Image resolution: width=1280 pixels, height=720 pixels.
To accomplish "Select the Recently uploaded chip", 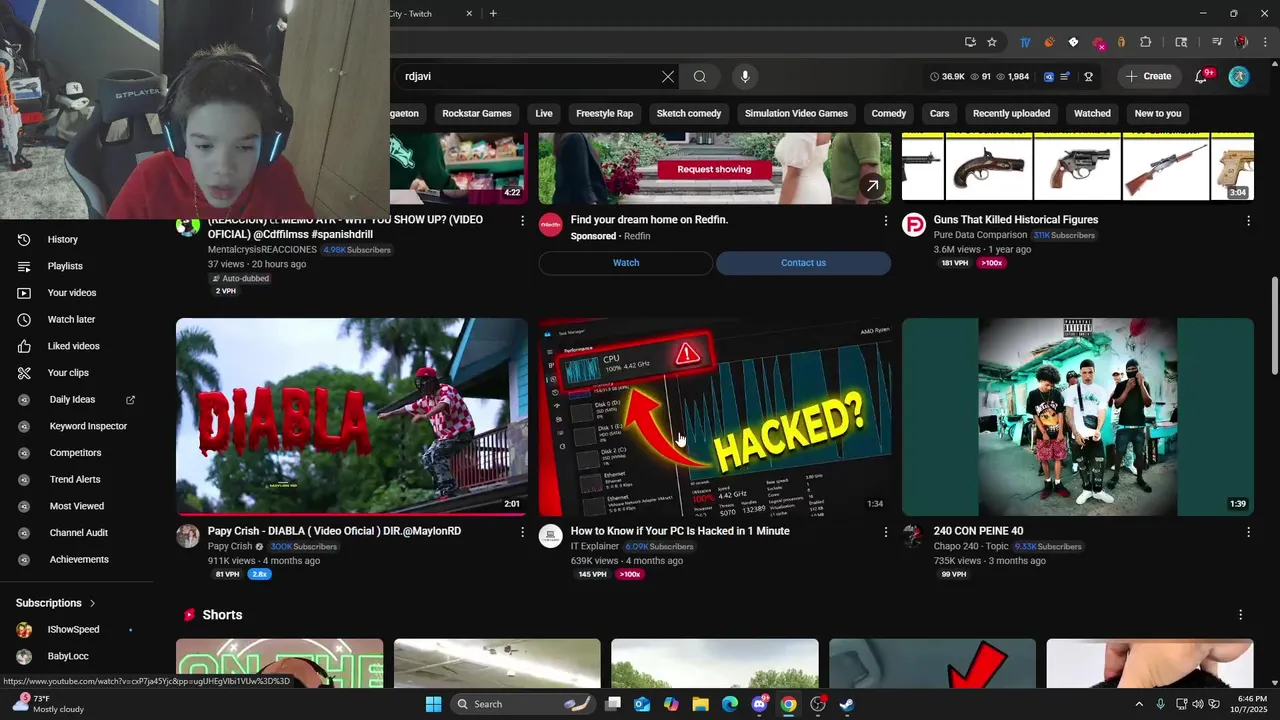I will click(1011, 113).
